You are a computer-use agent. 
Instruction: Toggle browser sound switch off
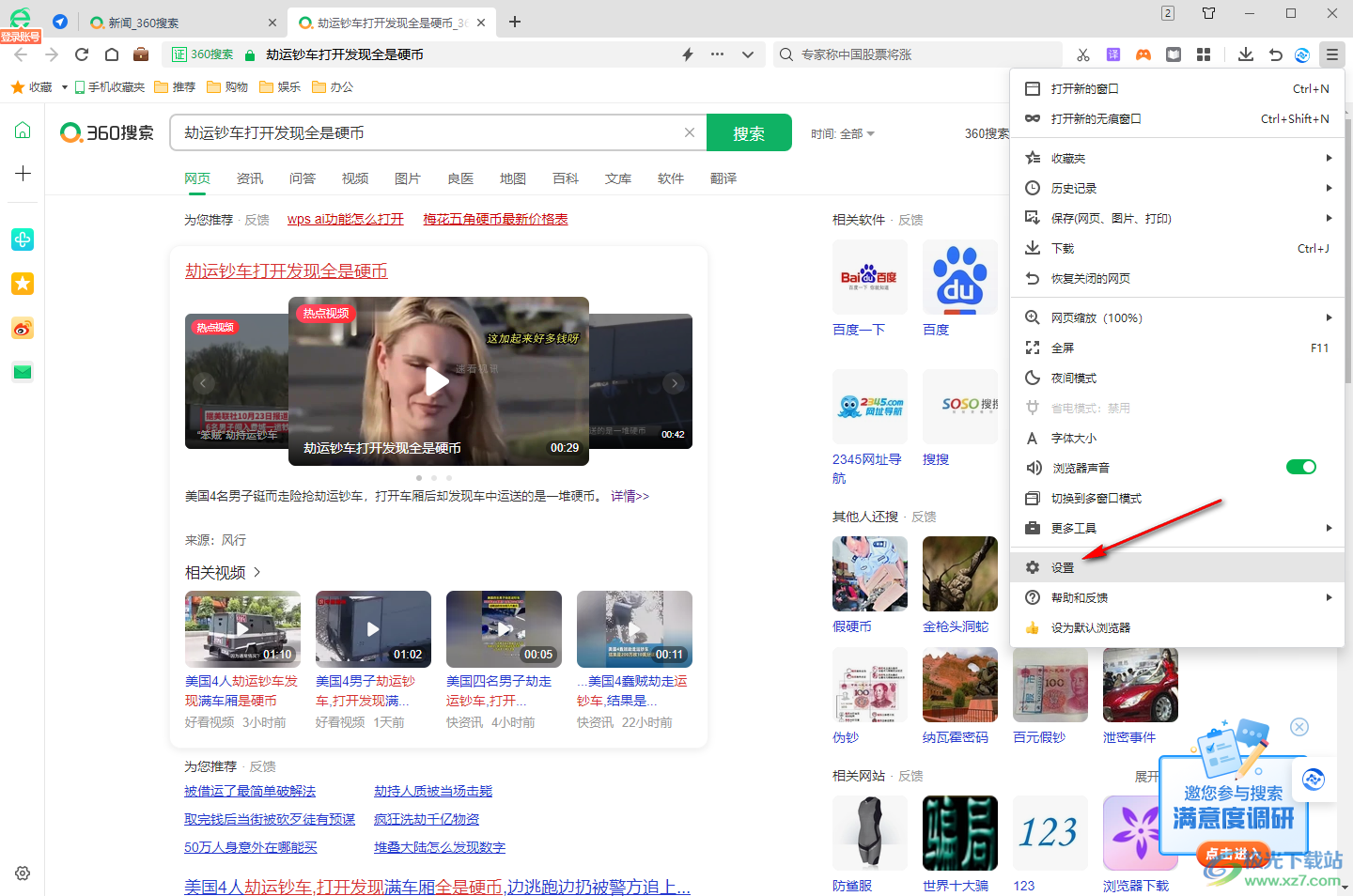click(x=1301, y=467)
